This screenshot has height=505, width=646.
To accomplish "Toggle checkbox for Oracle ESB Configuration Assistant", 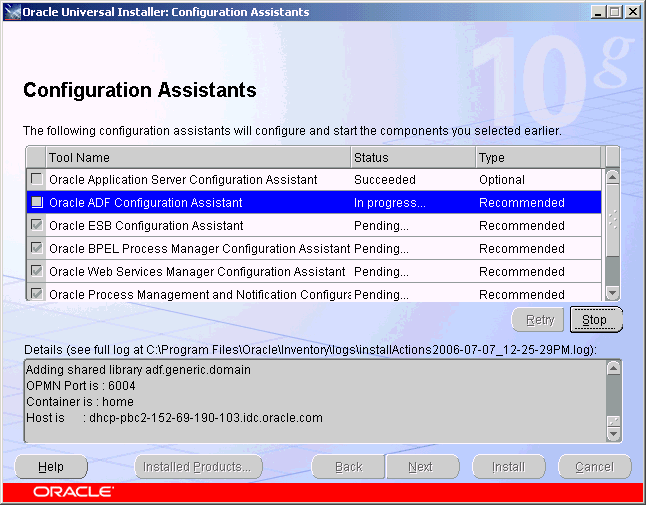I will point(37,225).
